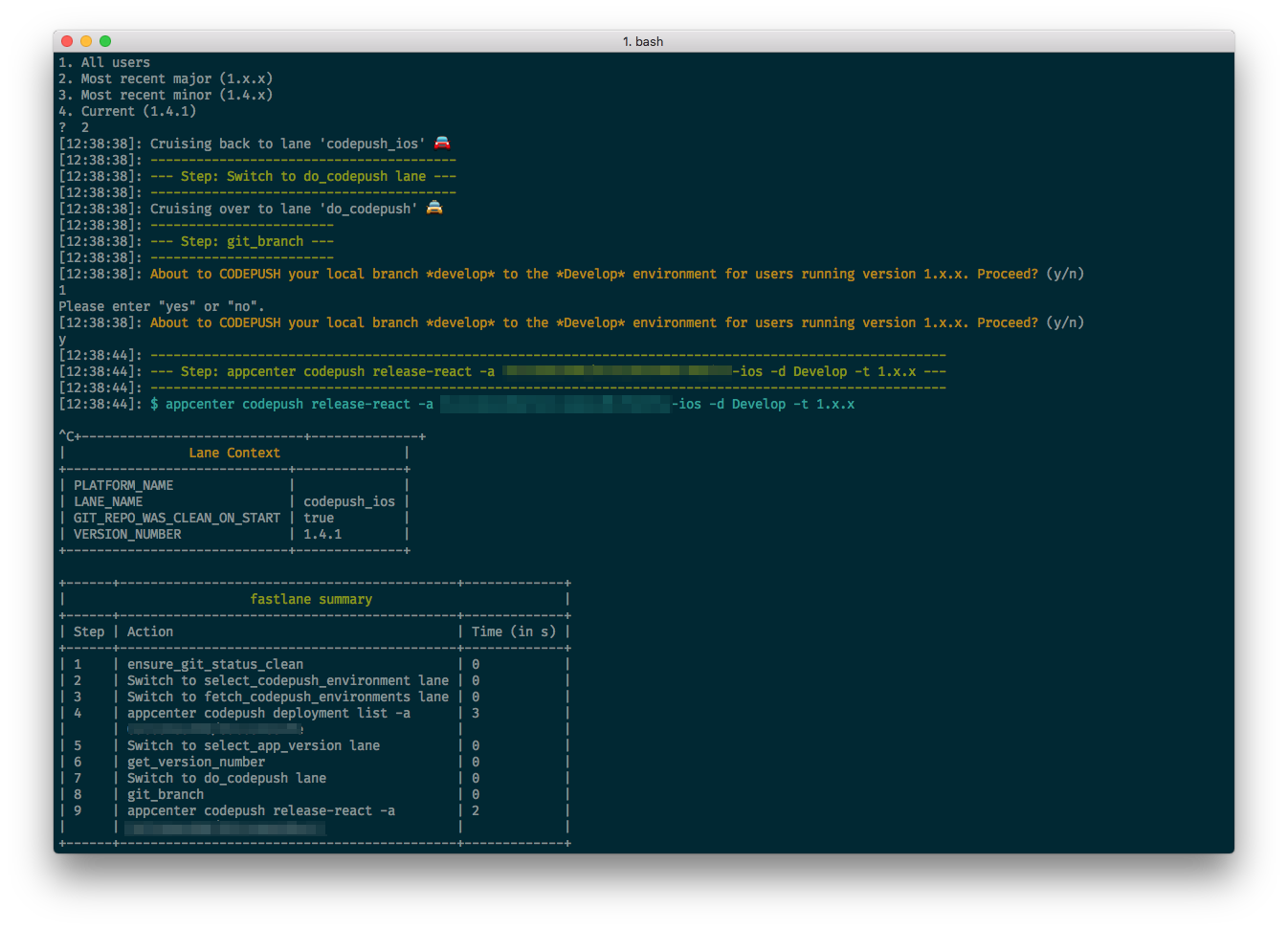Maximize the bash terminal window

point(105,41)
